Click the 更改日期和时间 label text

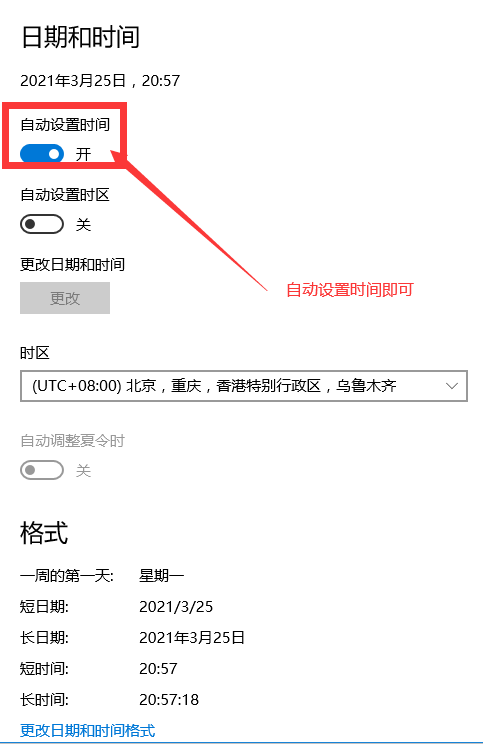click(73, 264)
